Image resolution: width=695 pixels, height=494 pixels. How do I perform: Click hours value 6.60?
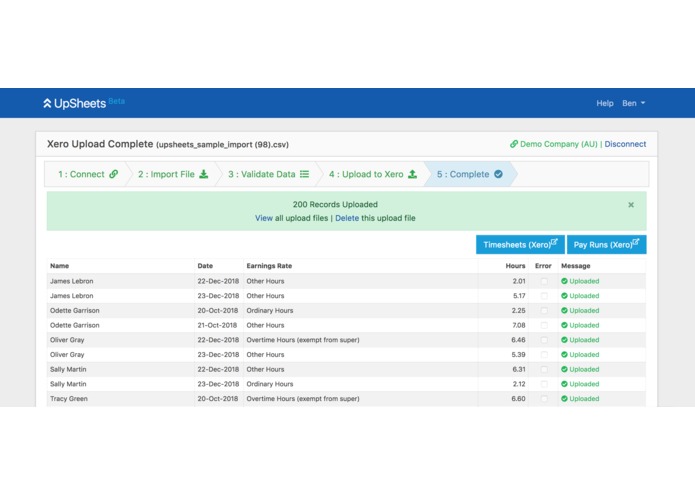click(518, 399)
